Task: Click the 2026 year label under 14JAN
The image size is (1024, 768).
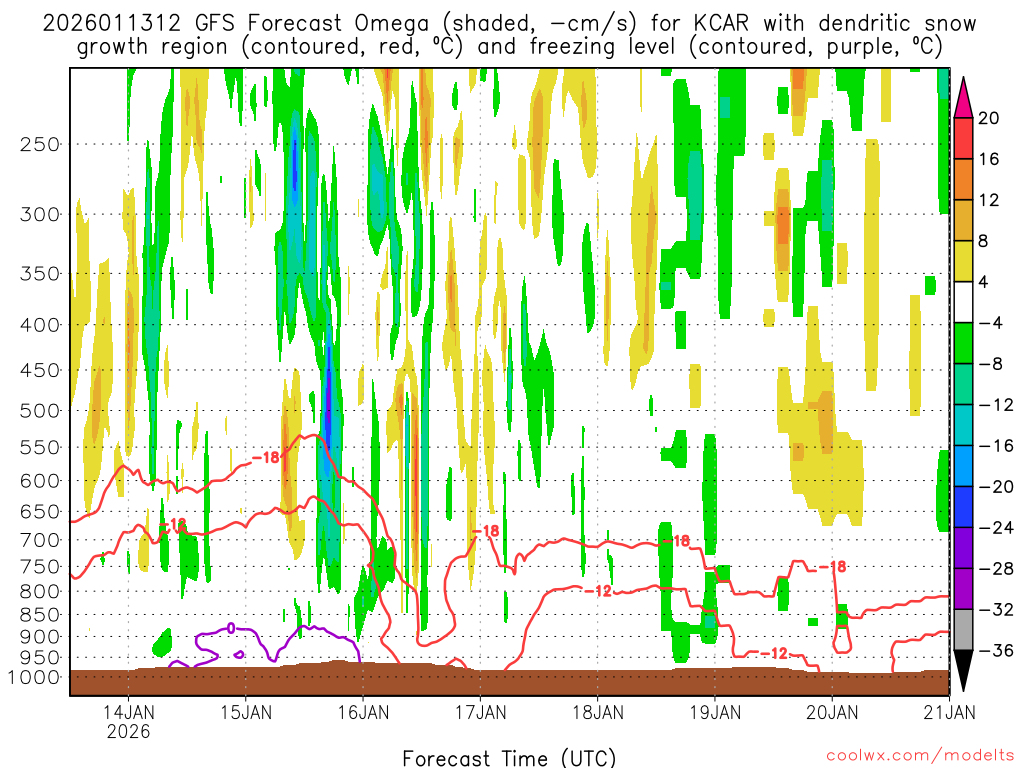Action: [129, 731]
